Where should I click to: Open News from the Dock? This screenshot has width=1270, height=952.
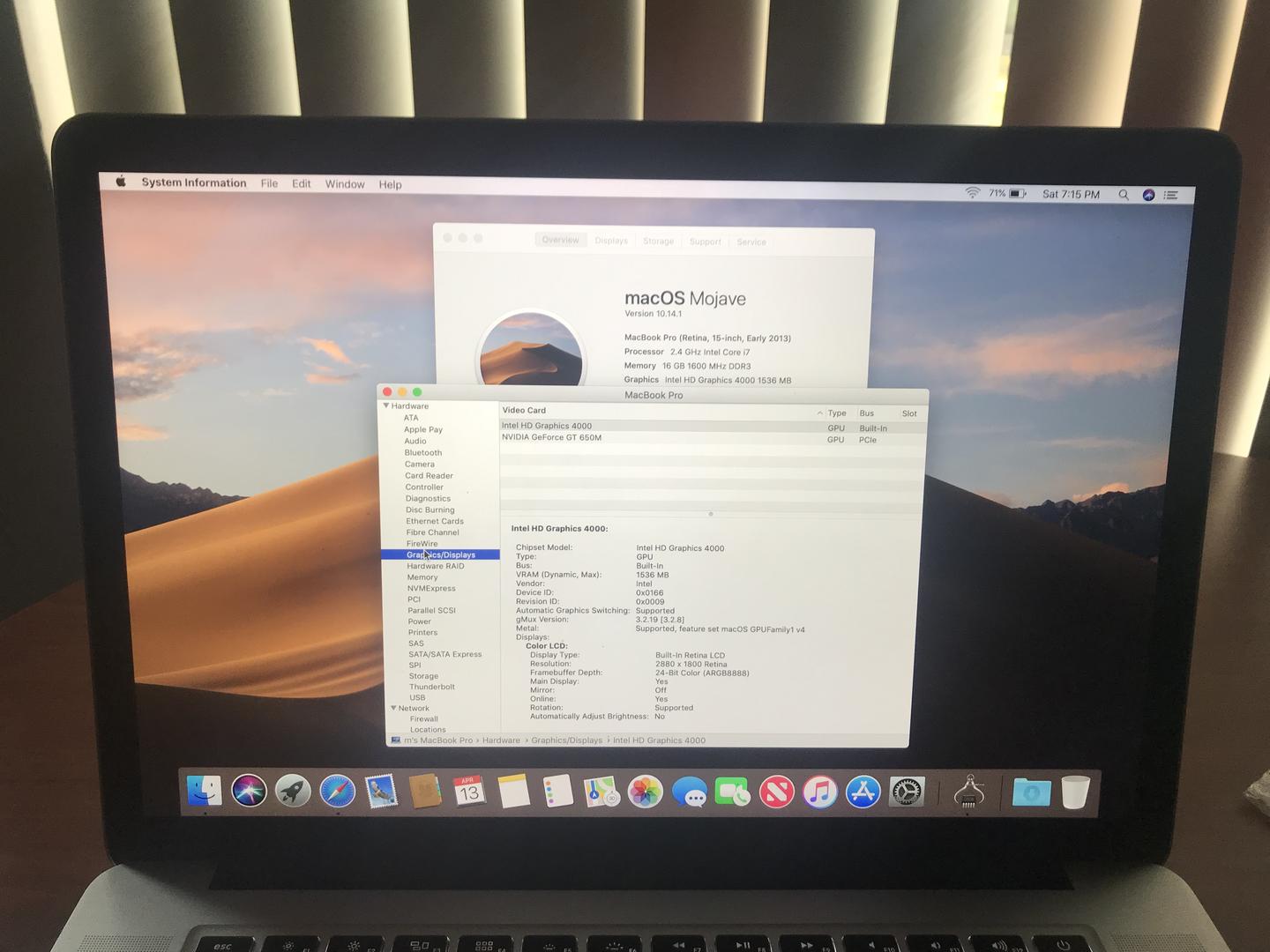pyautogui.click(x=776, y=792)
